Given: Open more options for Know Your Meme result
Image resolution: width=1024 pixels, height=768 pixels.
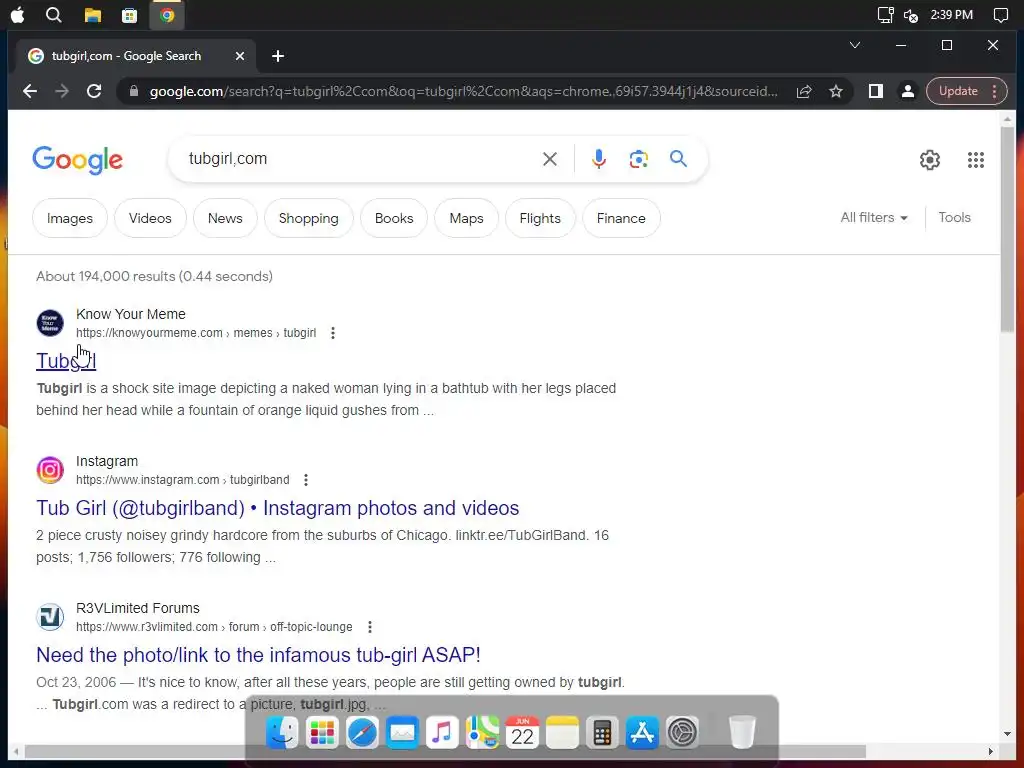Looking at the screenshot, I should [x=333, y=333].
